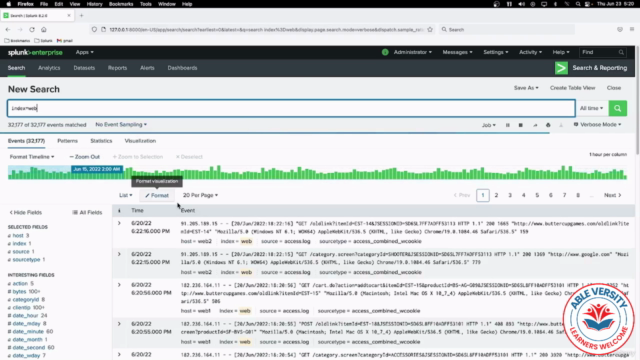
Task: Open the Firefox History menu
Action: click(x=94, y=4)
